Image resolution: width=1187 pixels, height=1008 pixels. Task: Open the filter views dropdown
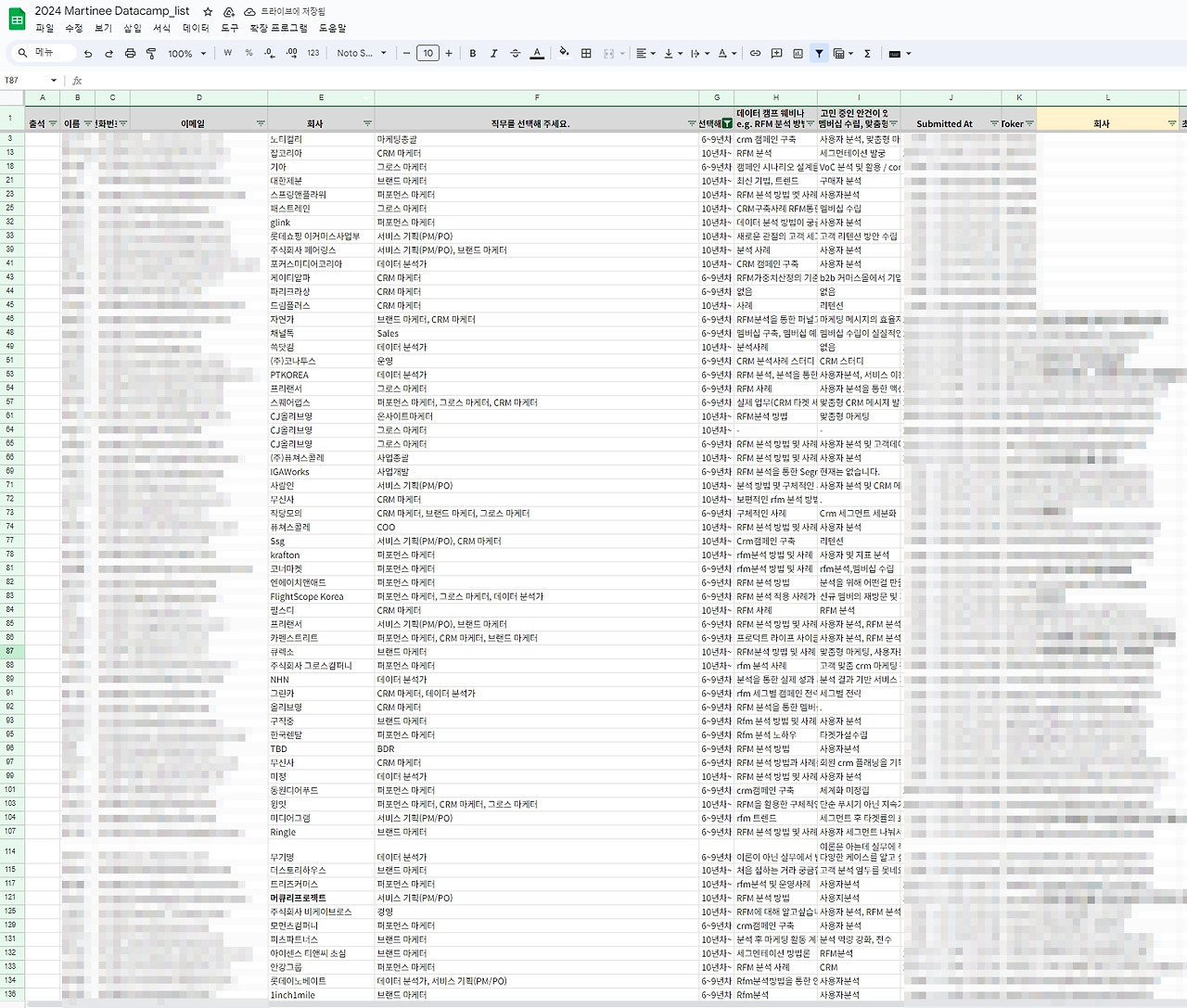(x=843, y=54)
